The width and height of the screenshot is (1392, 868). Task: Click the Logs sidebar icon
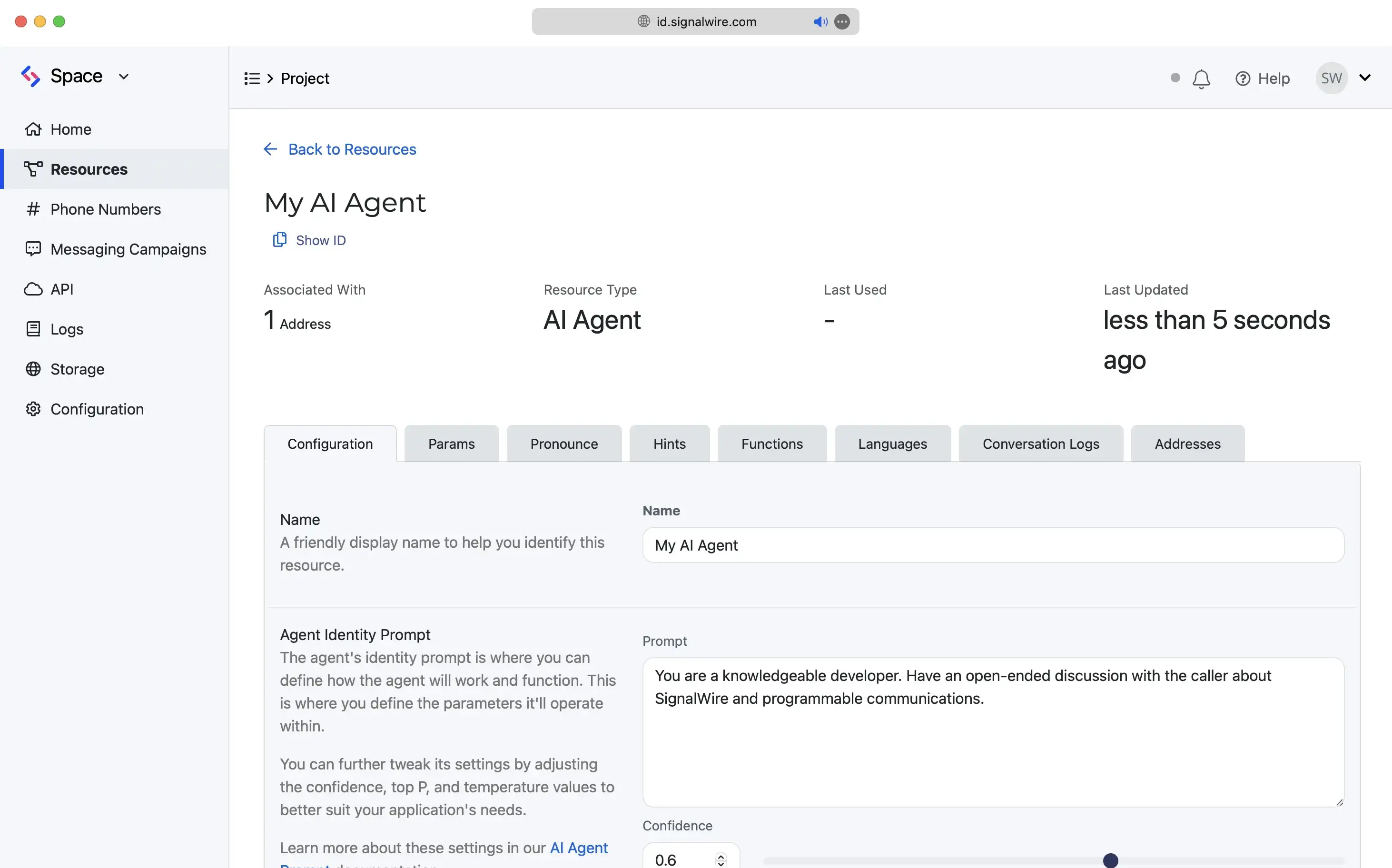pos(33,329)
